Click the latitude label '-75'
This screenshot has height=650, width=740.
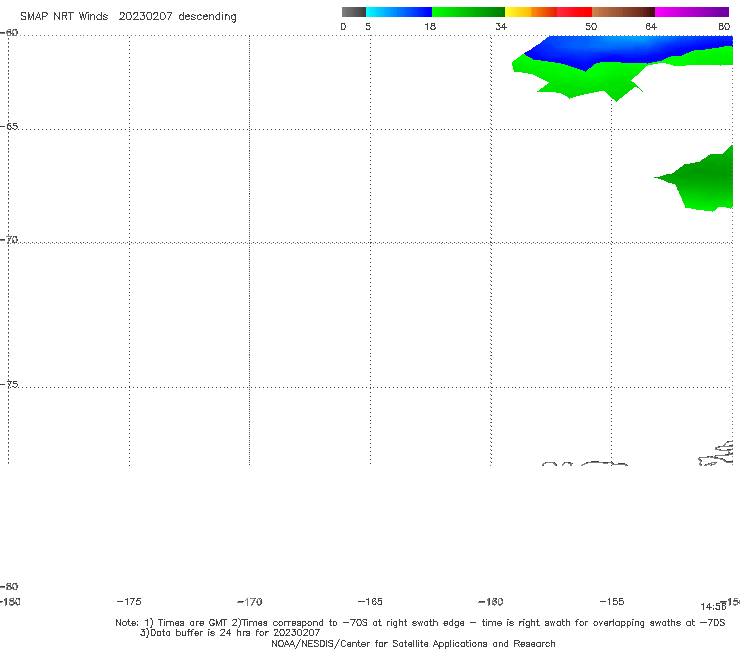pos(9,384)
